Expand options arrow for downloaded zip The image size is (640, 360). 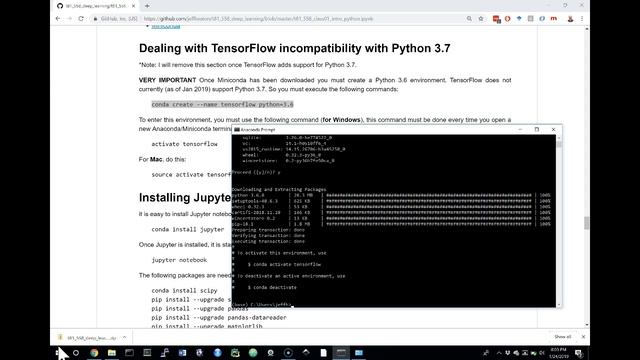(124, 338)
